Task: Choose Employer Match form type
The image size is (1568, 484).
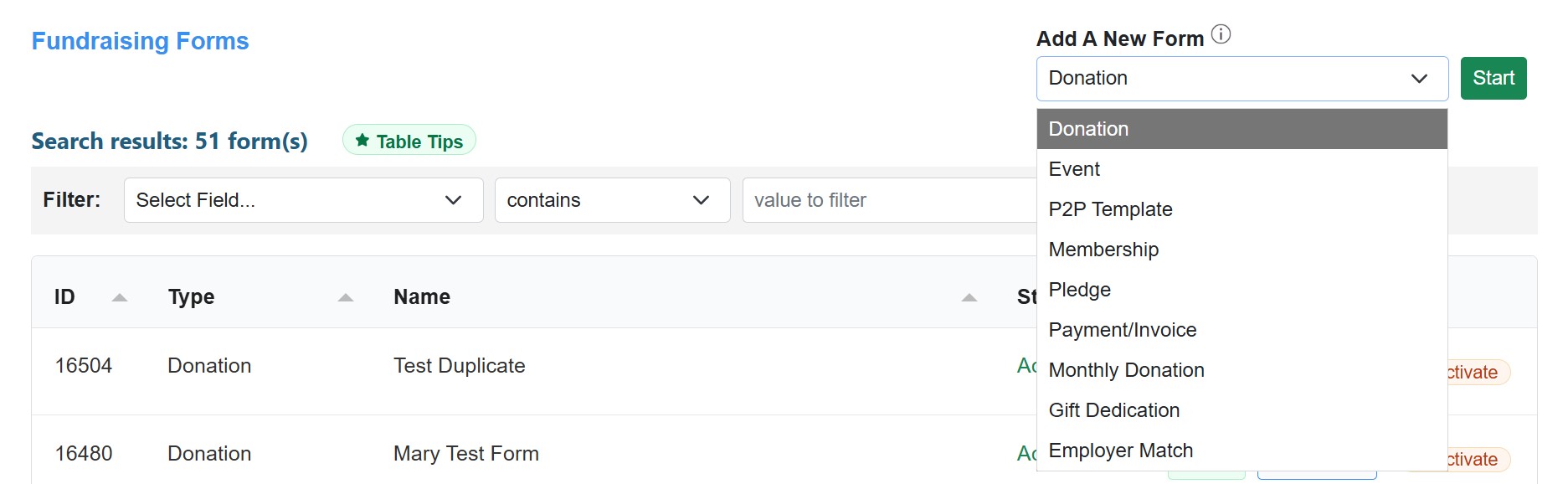Action: tap(1120, 451)
